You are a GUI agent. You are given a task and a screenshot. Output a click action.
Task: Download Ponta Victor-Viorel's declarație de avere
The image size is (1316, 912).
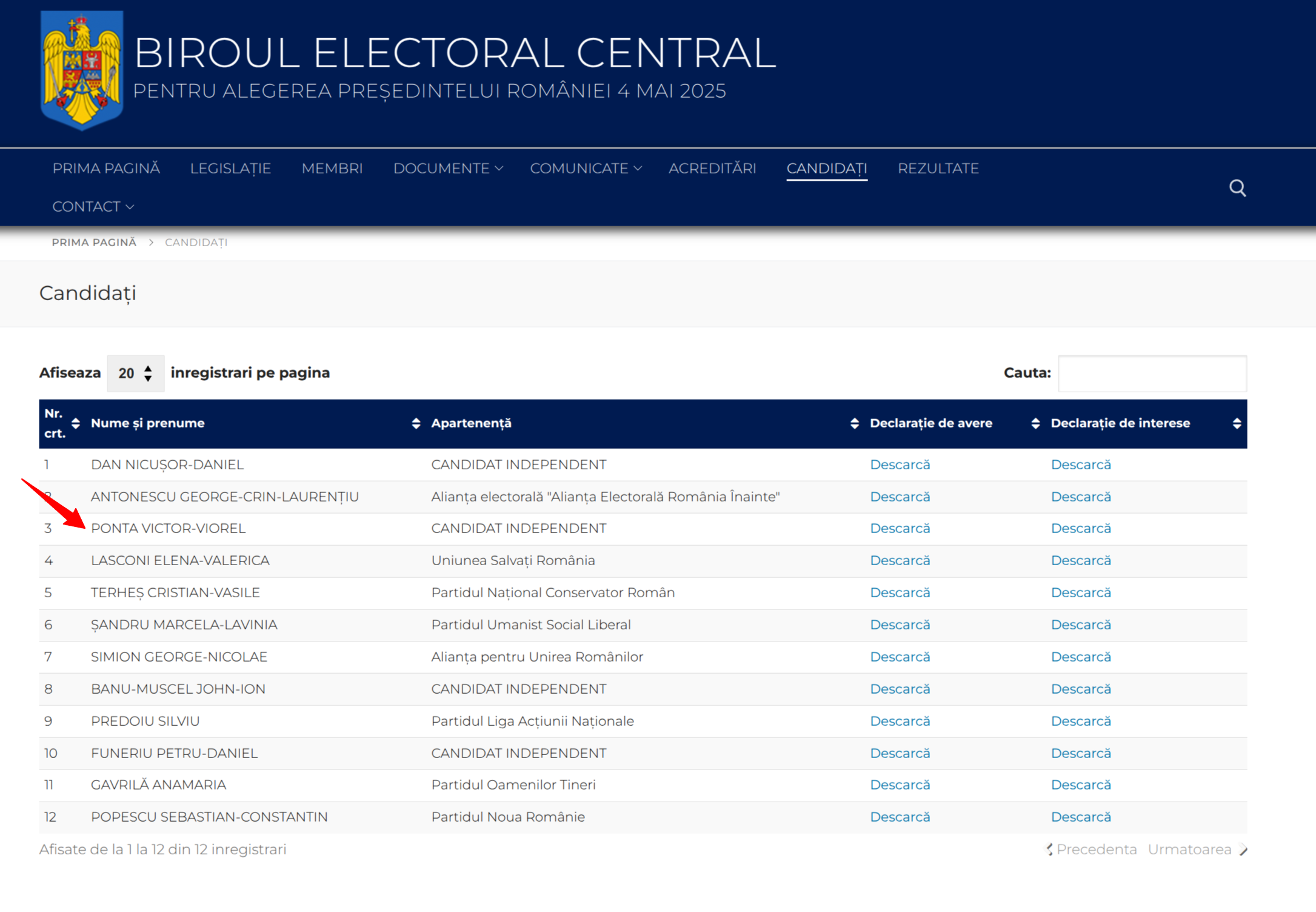point(900,528)
